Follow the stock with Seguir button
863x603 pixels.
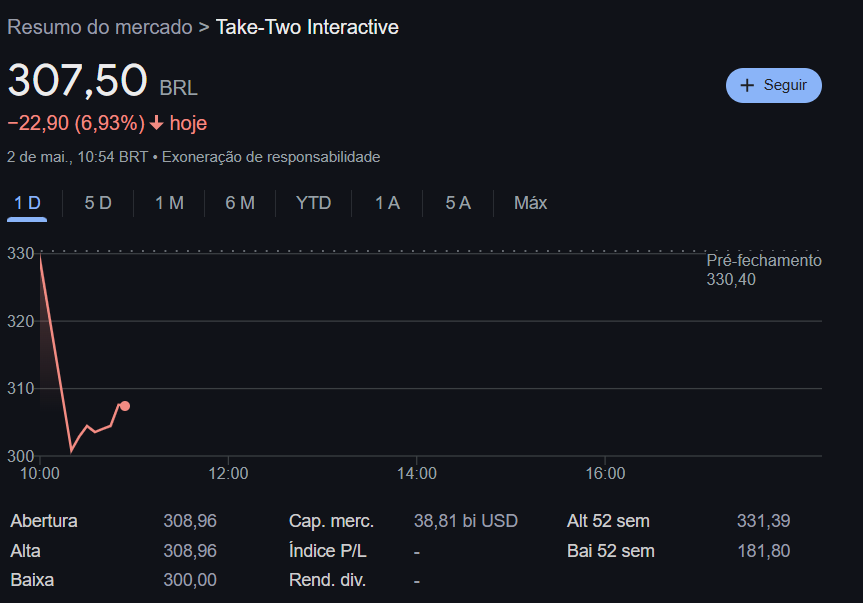pyautogui.click(x=774, y=85)
